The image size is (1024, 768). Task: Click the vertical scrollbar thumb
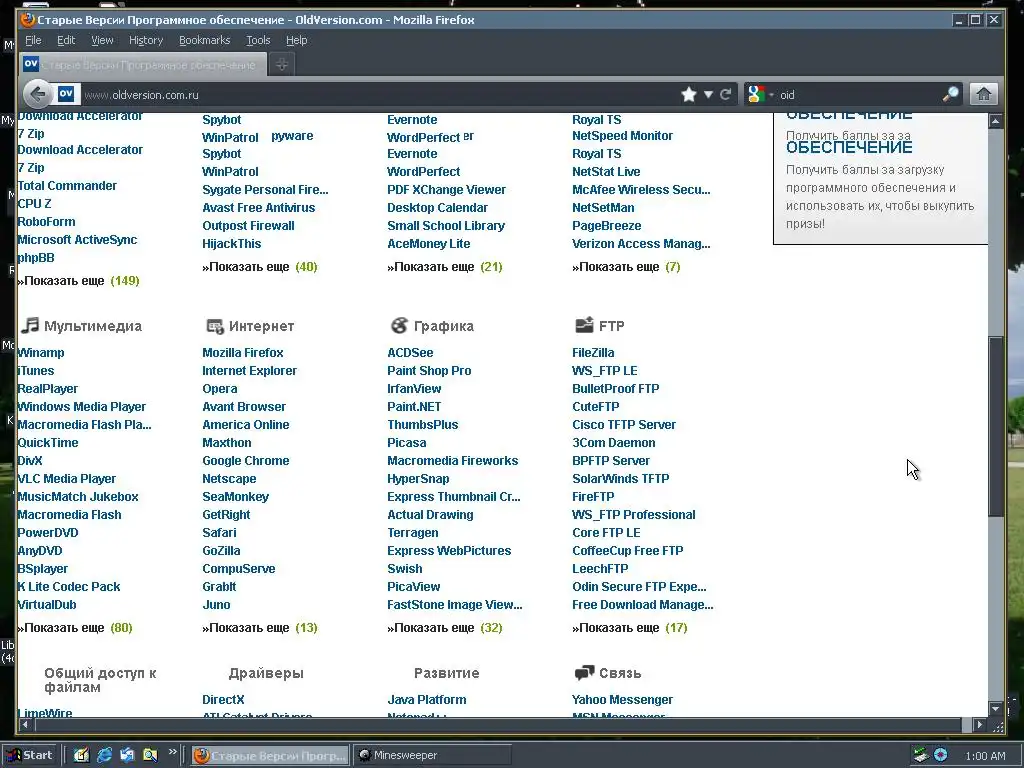pyautogui.click(x=996, y=428)
